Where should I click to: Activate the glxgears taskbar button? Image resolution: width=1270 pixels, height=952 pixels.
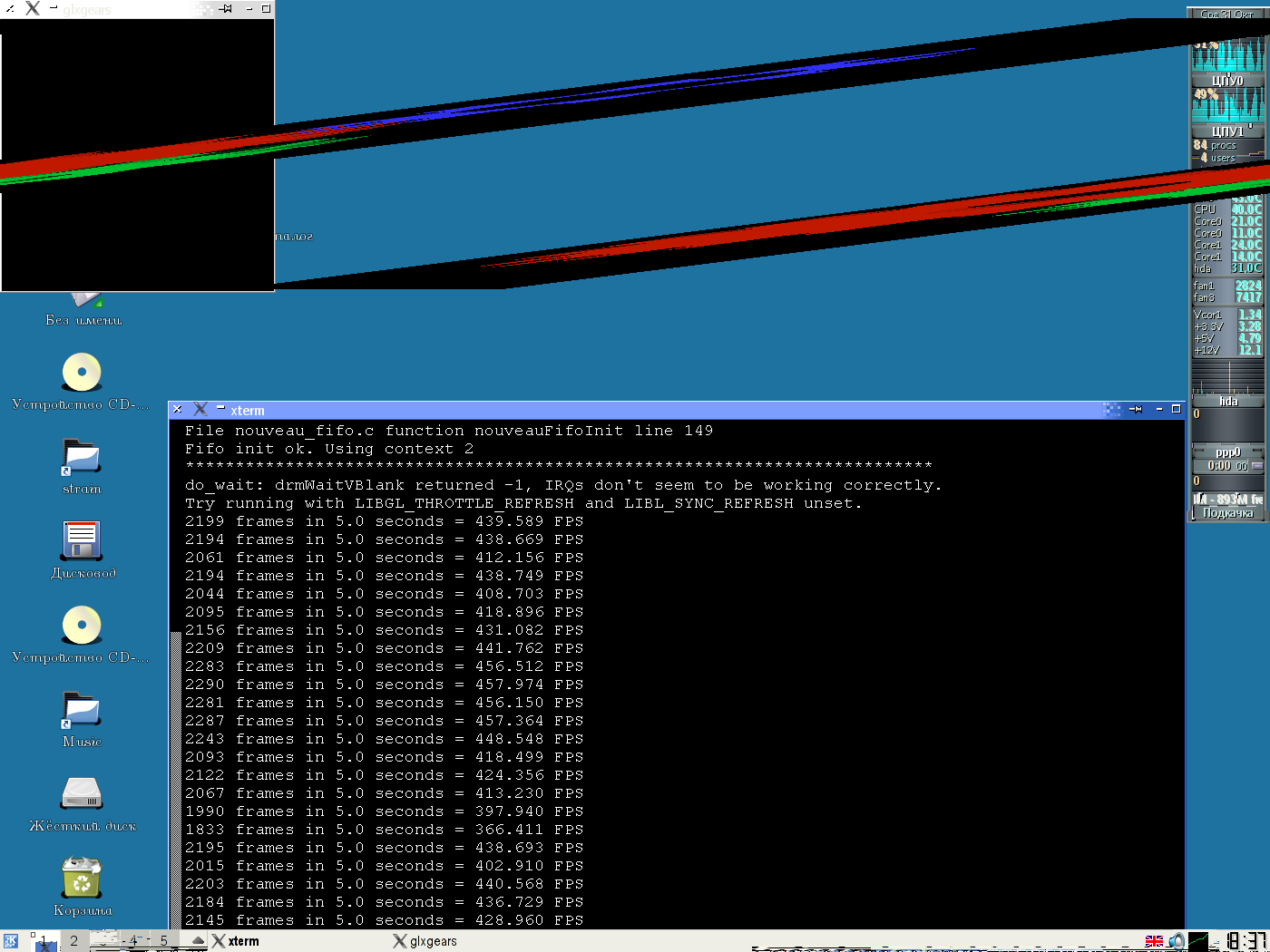426,941
